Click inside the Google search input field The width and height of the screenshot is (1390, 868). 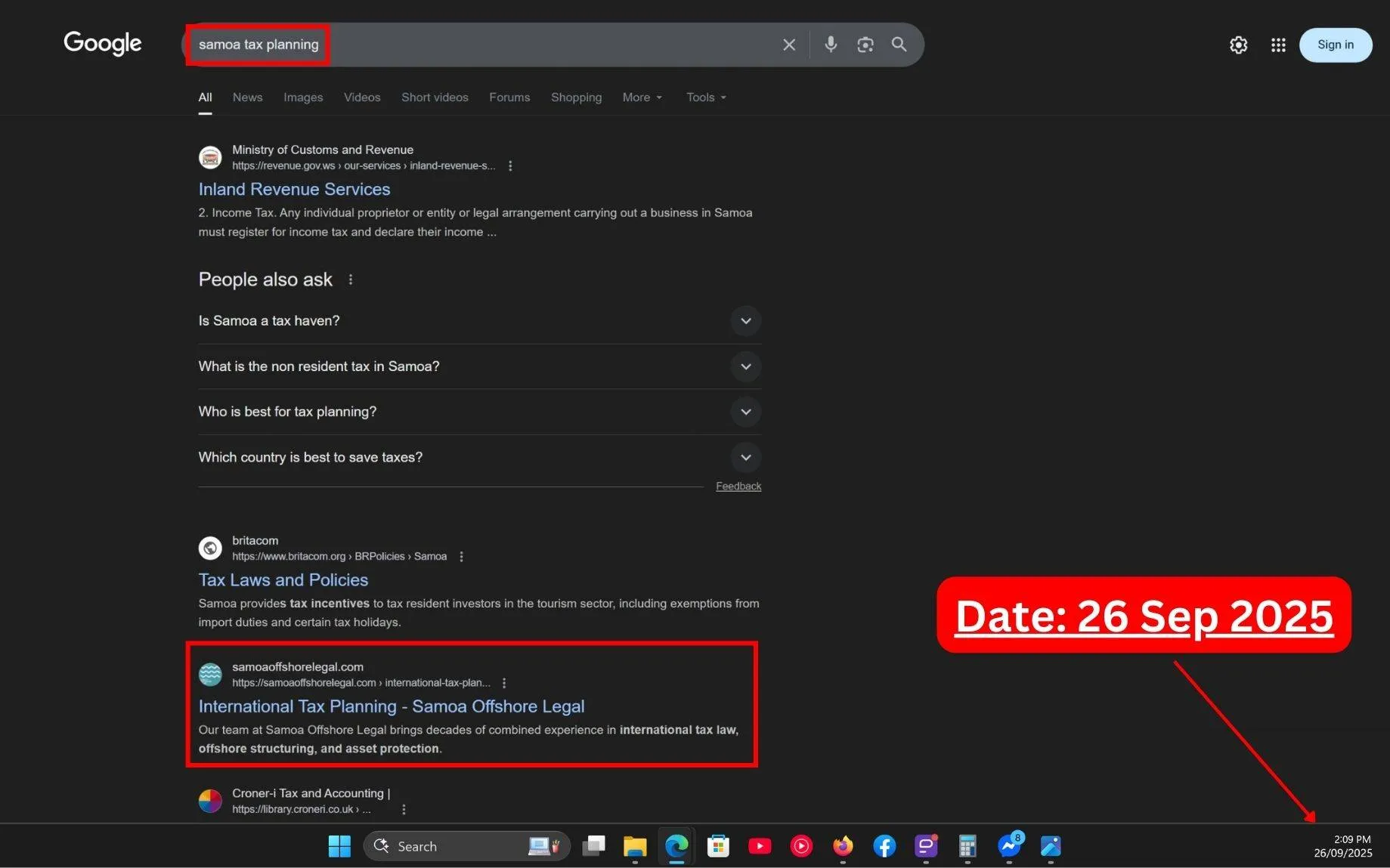point(491,44)
